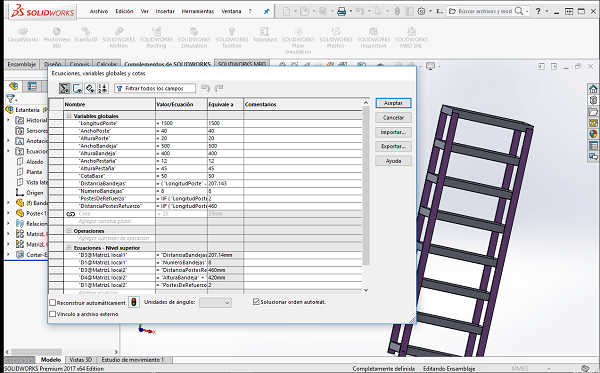Click the linked value chain icon row

pos(71,214)
